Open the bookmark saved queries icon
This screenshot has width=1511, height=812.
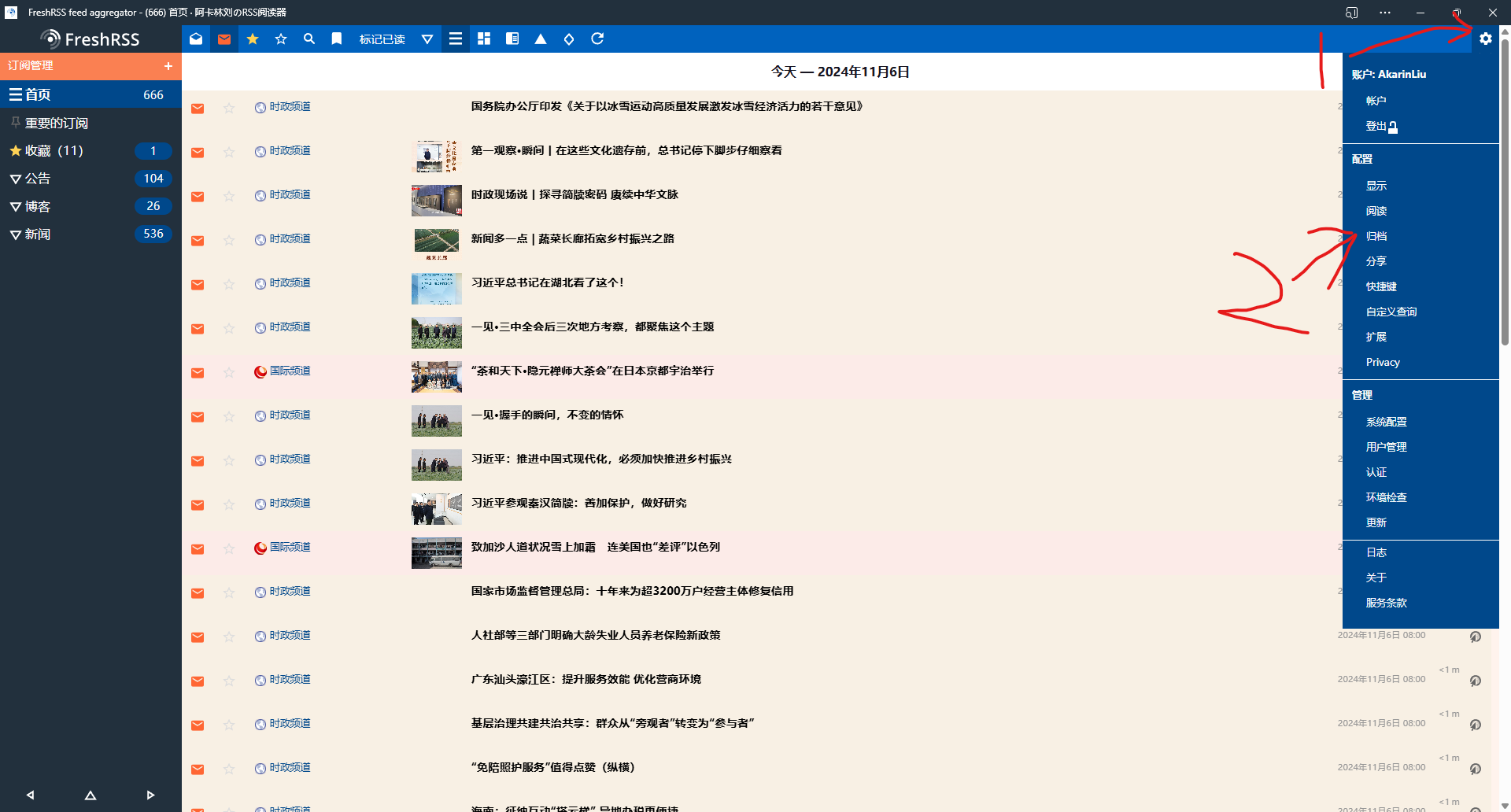(x=337, y=39)
